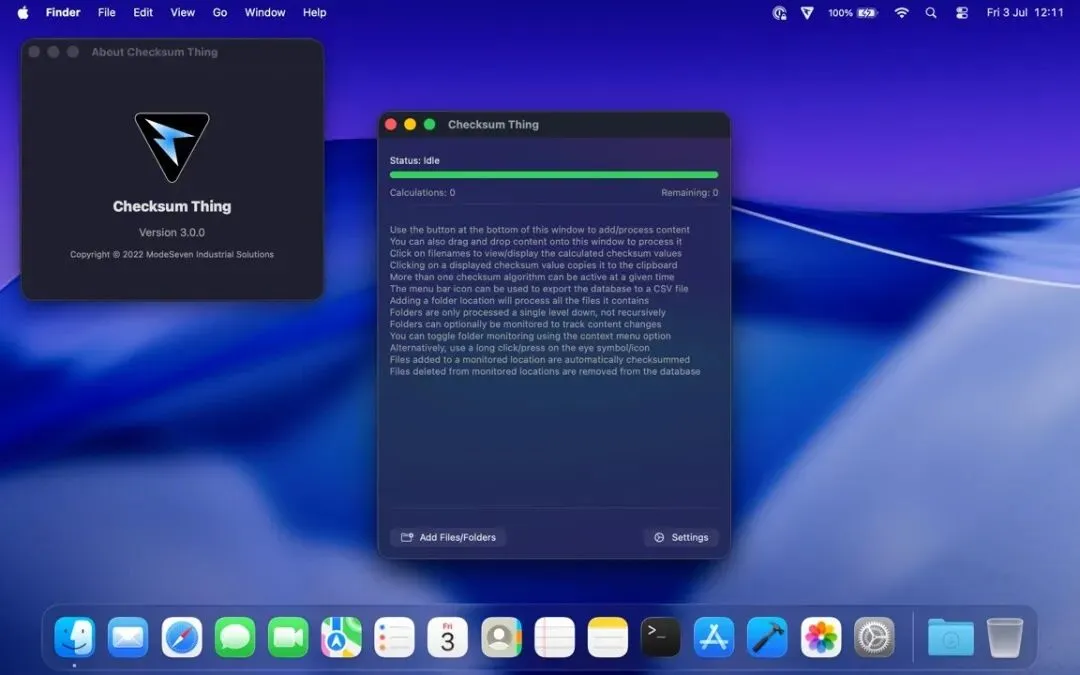Open the Go menu
Image resolution: width=1080 pixels, height=675 pixels.
(220, 12)
